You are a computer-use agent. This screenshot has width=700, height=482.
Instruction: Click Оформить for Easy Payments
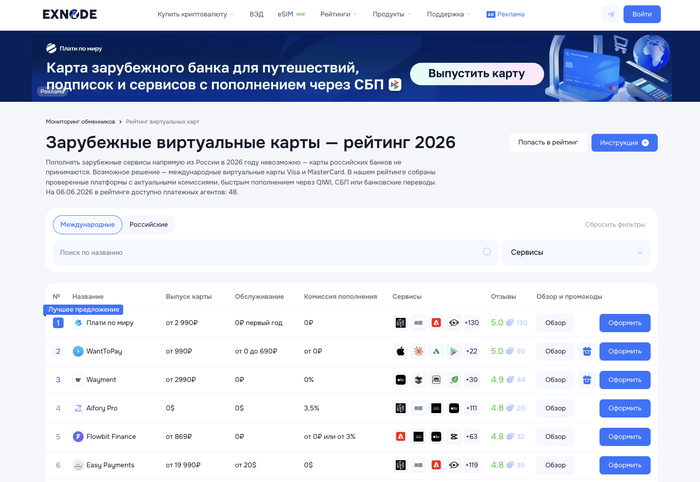(625, 465)
